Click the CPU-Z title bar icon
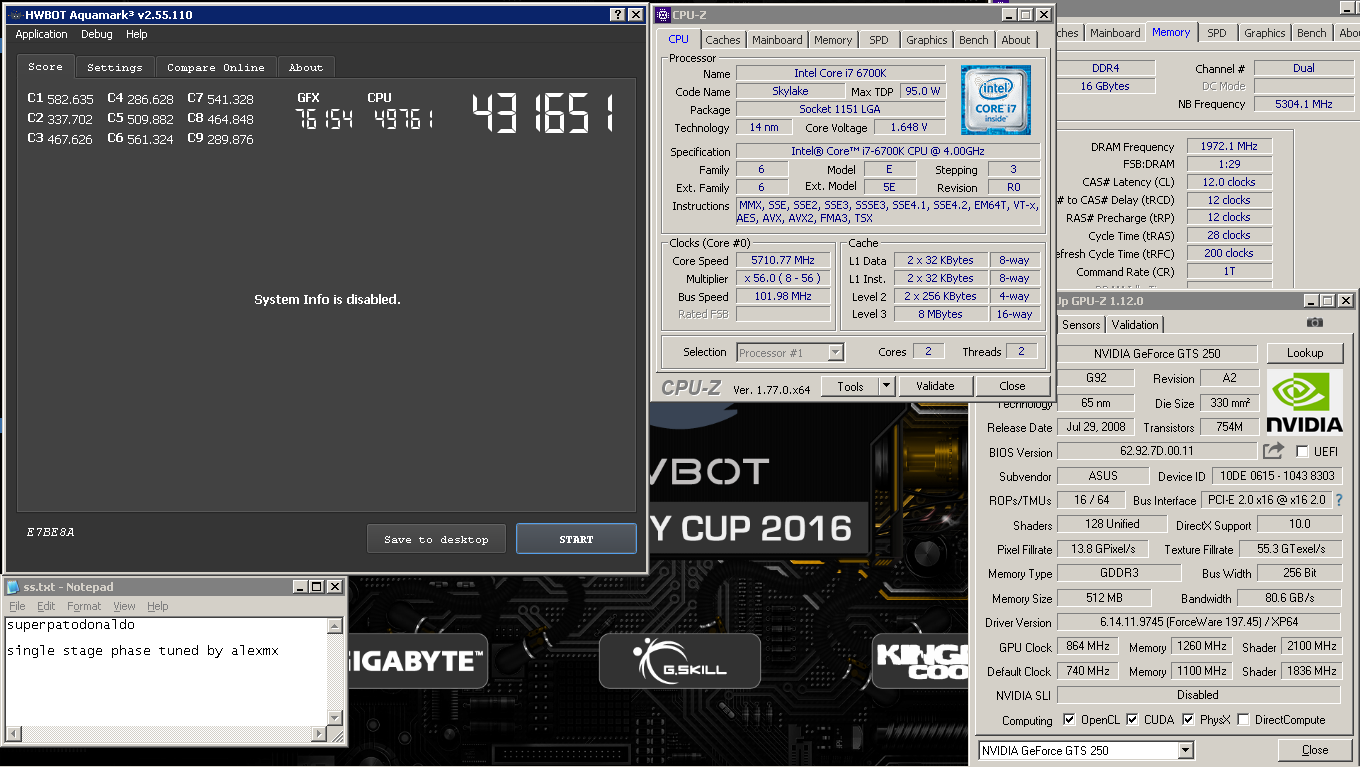The image size is (1360, 768). 662,15
